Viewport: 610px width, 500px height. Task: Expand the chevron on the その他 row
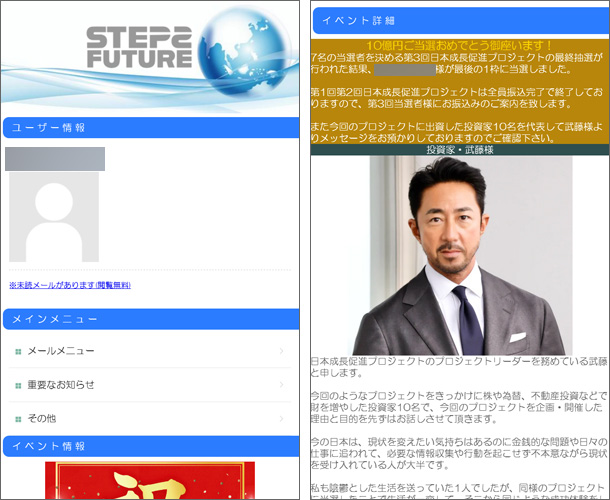(282, 418)
